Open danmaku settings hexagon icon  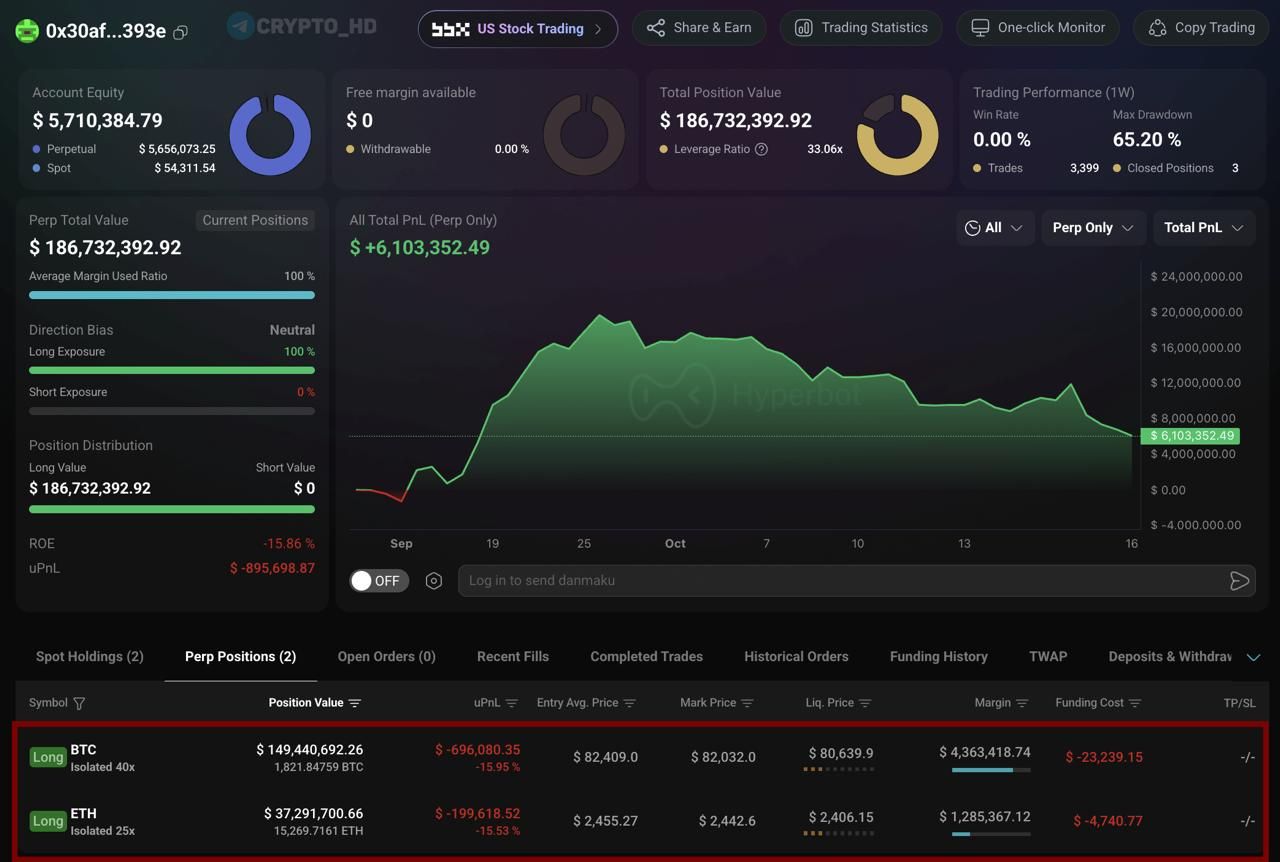[x=434, y=581]
